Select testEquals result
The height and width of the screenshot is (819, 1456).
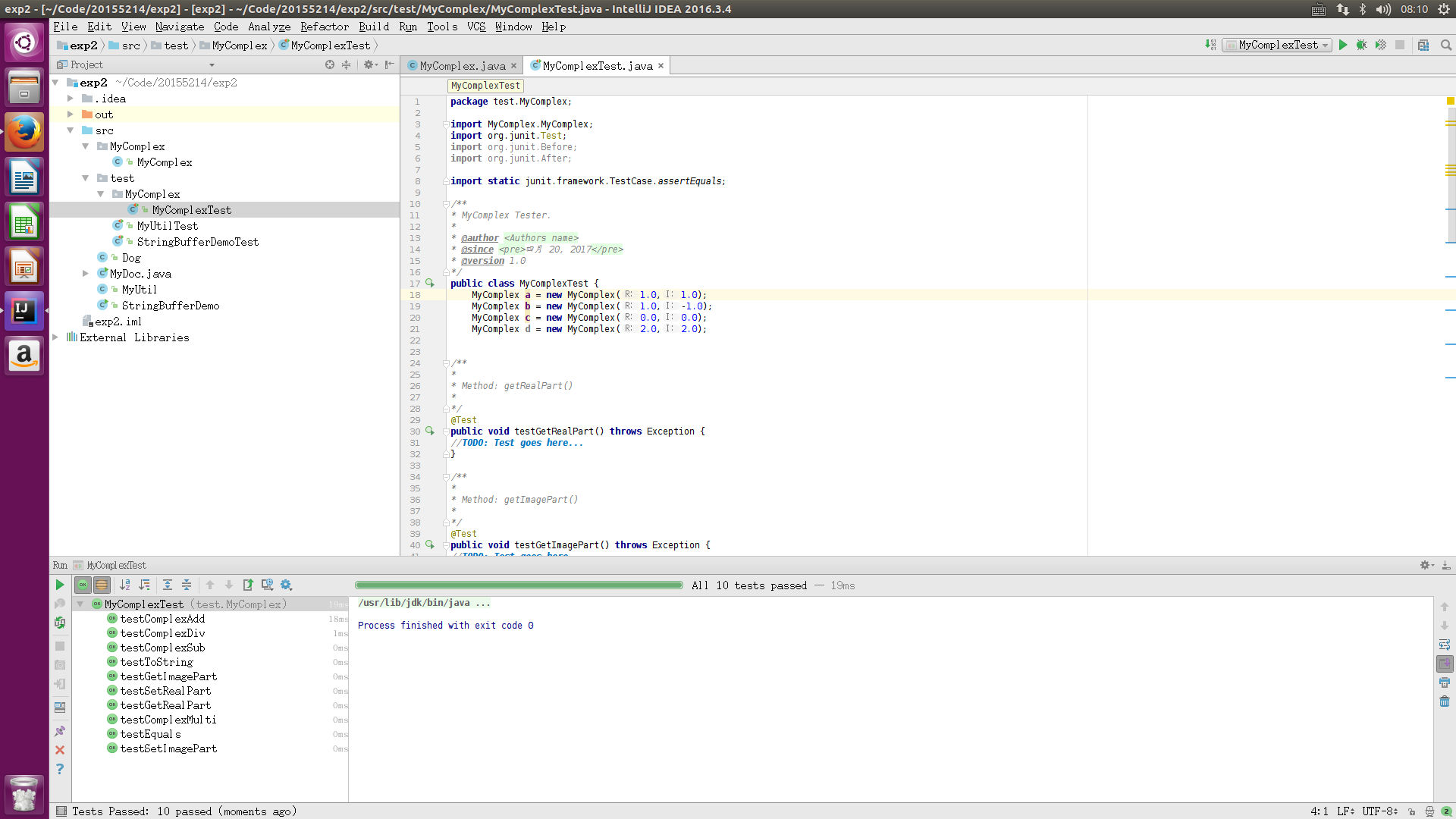[x=150, y=734]
